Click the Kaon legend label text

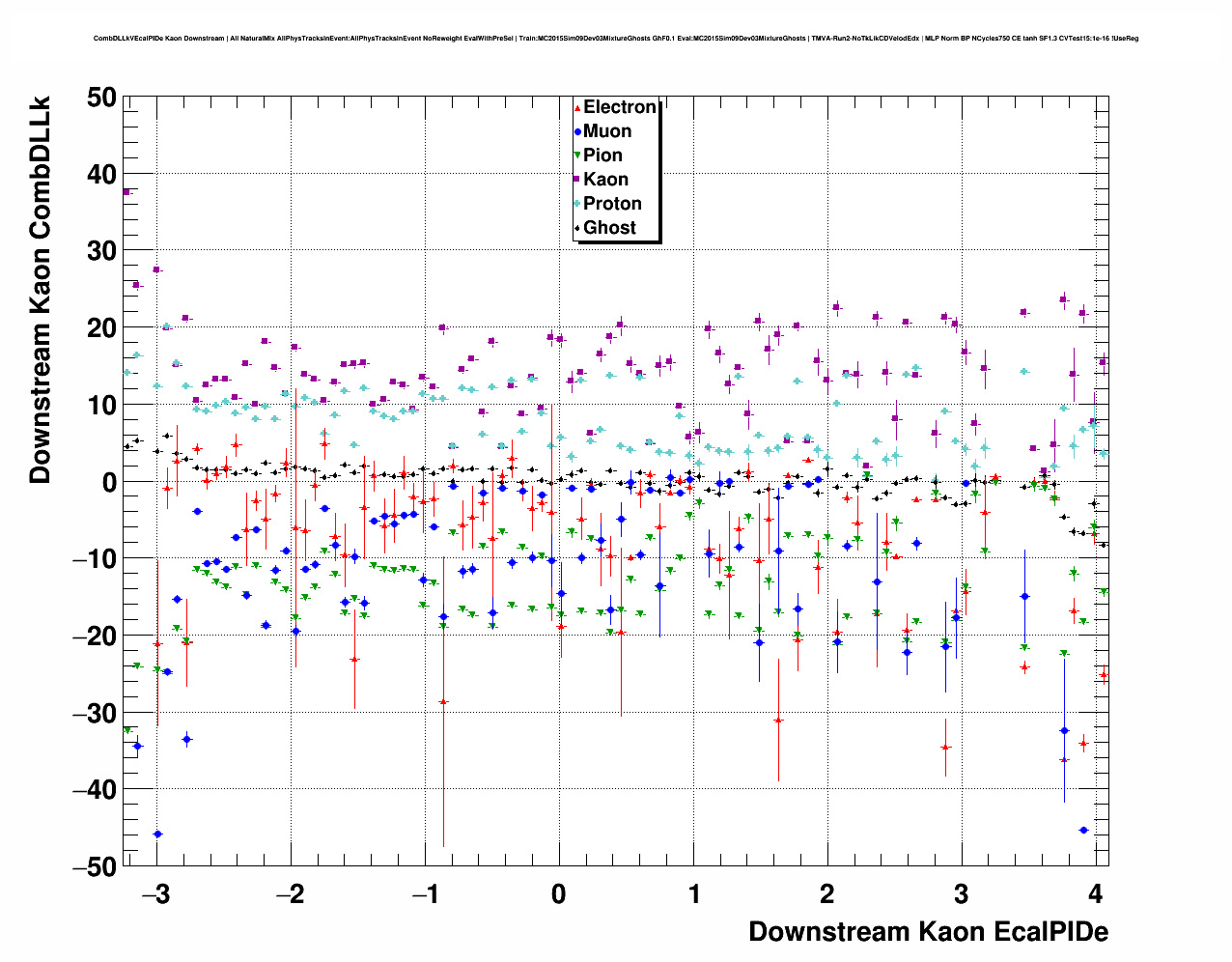click(605, 180)
